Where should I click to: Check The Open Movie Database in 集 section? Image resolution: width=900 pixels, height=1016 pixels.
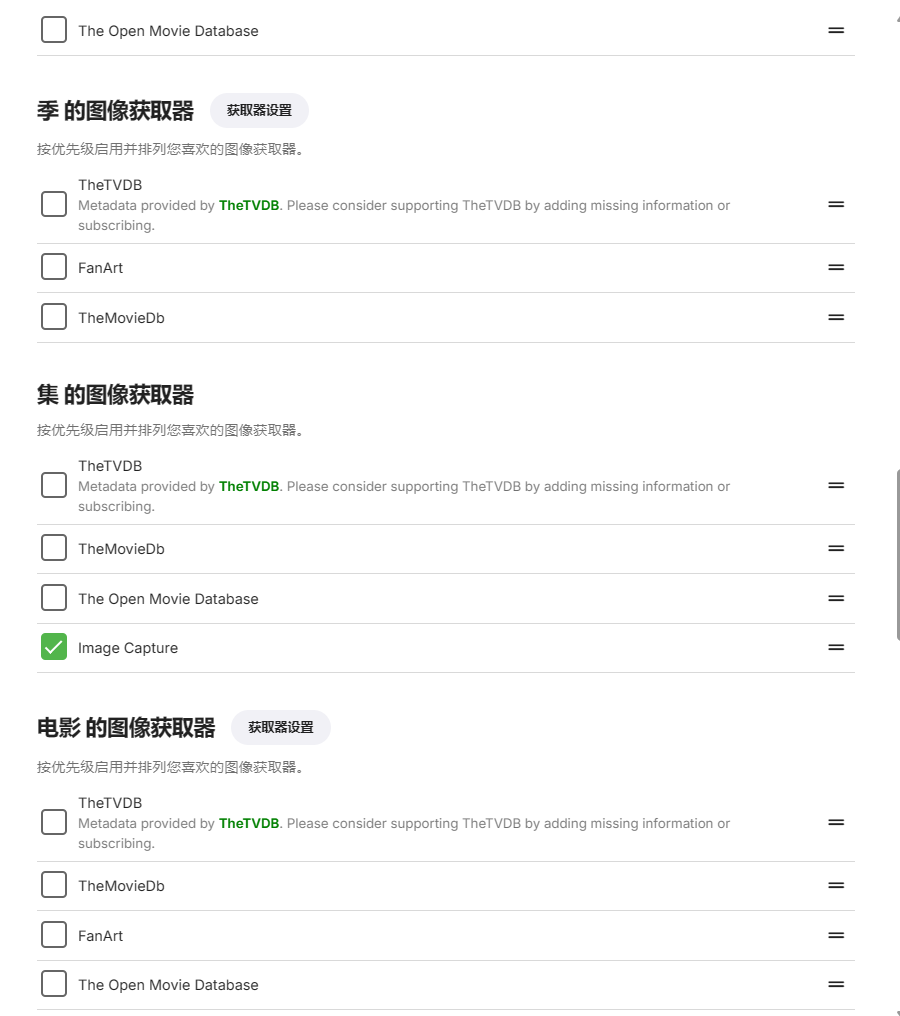click(54, 598)
